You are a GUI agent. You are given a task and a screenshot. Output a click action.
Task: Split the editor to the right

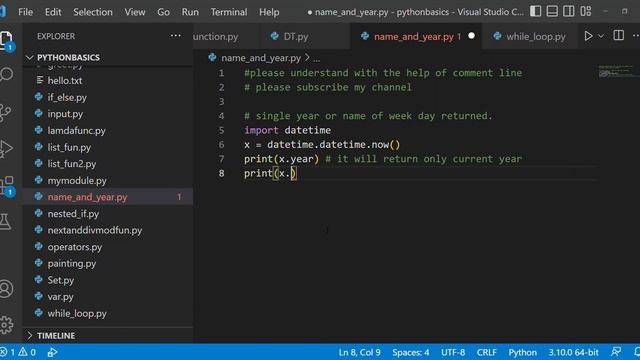point(618,36)
